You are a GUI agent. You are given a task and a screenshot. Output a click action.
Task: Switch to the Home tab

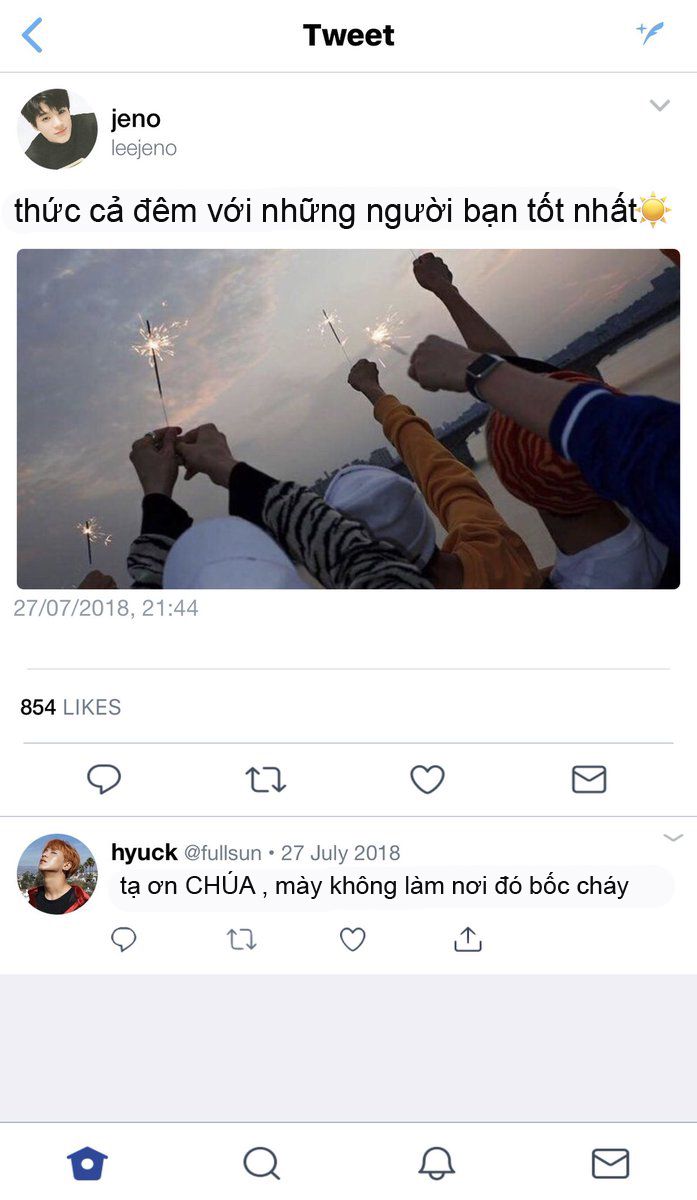click(87, 1163)
